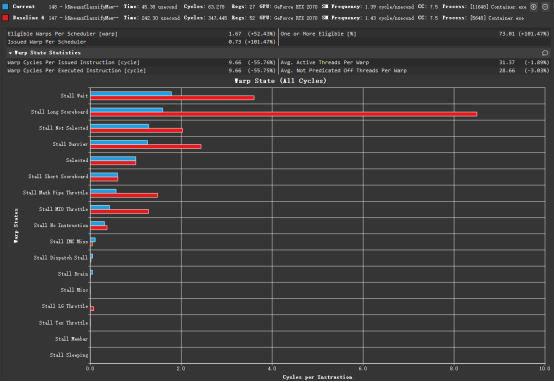This screenshot has height=382, width=554.
Task: Click 'Issued Warp Per Scheduler' metric
Action: click(47, 42)
